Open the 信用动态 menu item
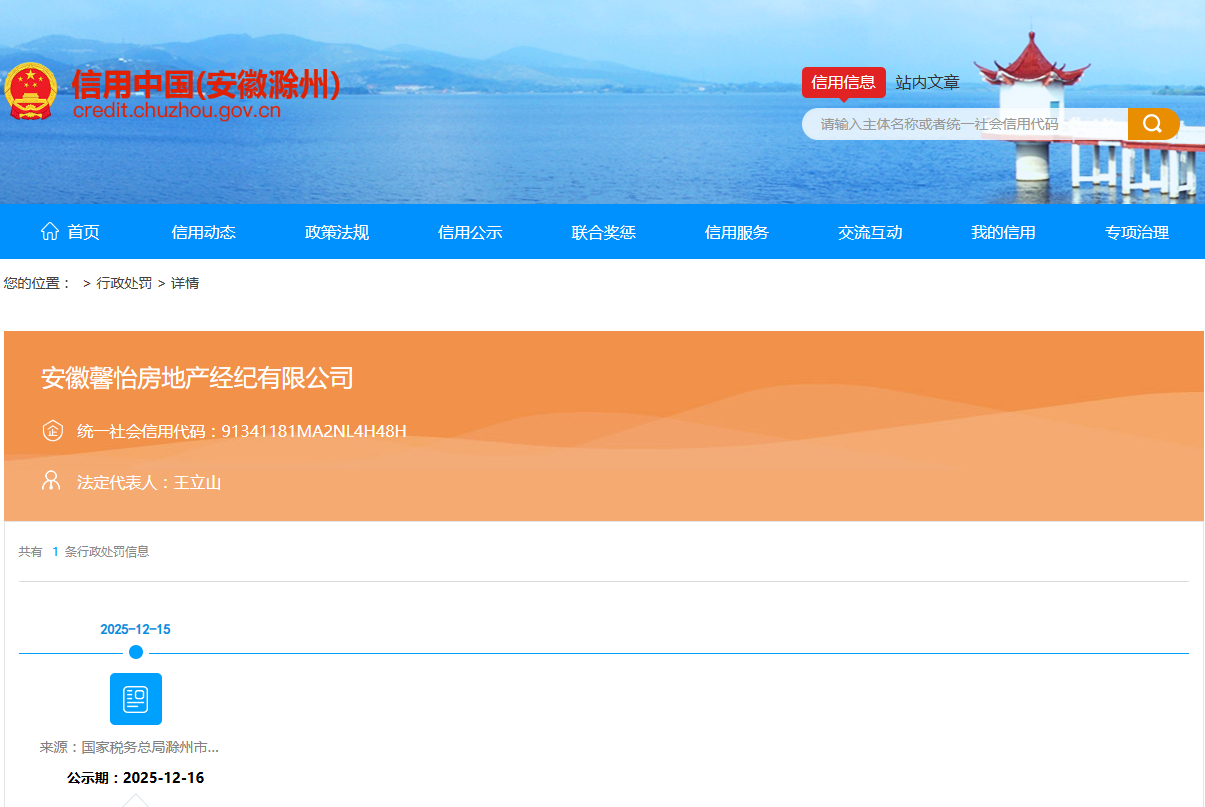 pyautogui.click(x=203, y=232)
